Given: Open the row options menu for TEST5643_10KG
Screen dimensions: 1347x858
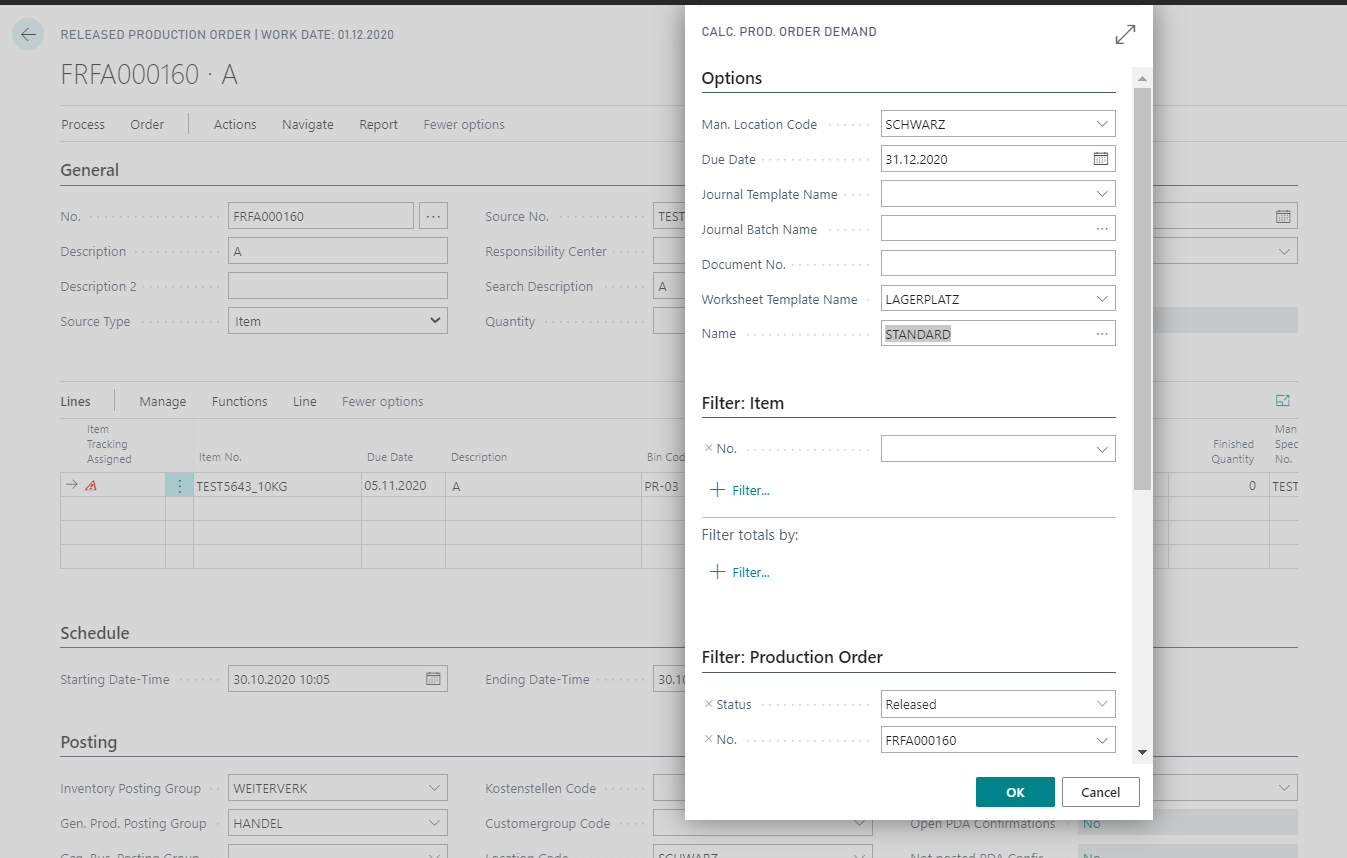Looking at the screenshot, I should click(x=180, y=485).
